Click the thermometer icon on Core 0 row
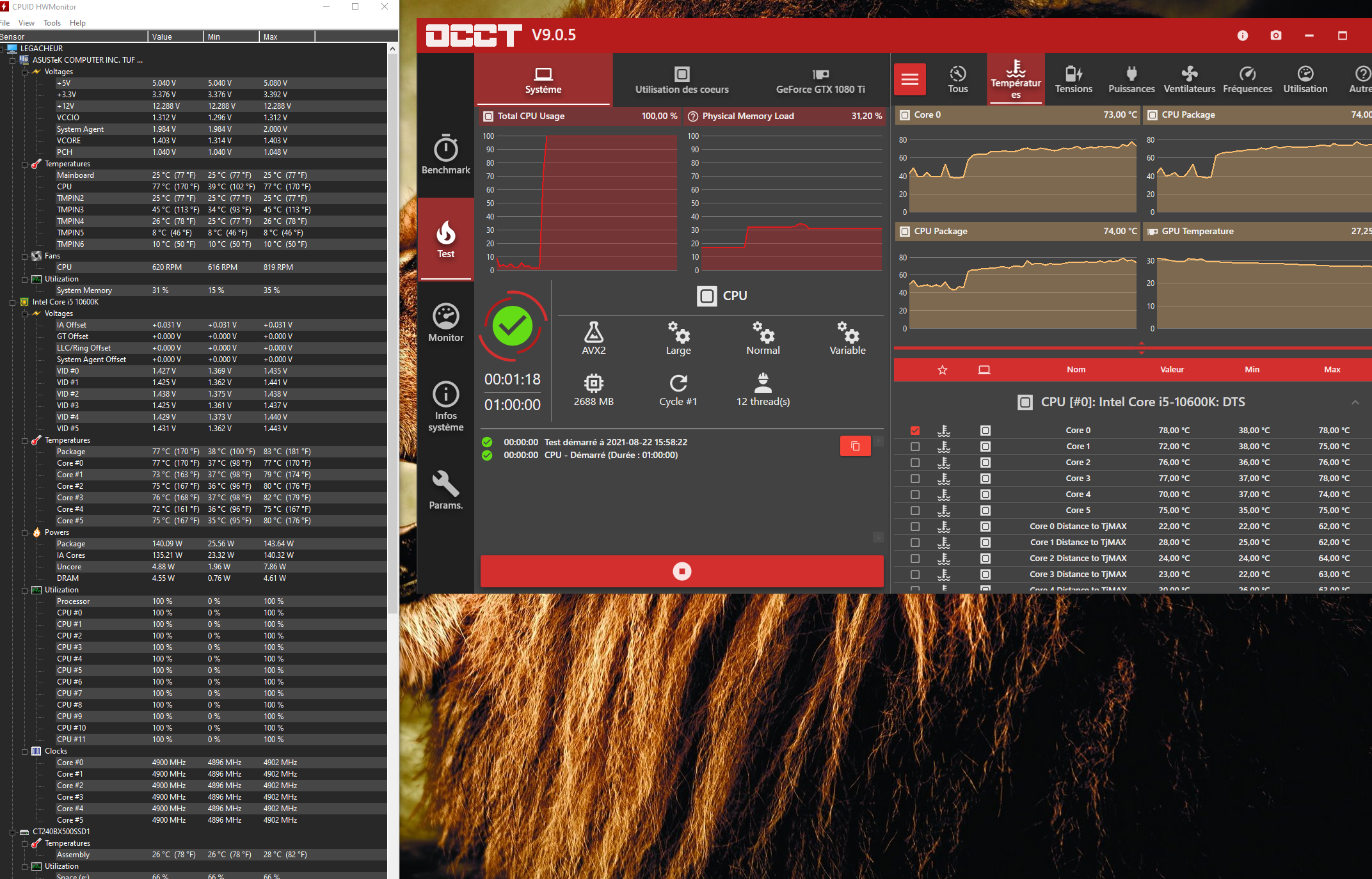The image size is (1372, 879). [x=944, y=431]
